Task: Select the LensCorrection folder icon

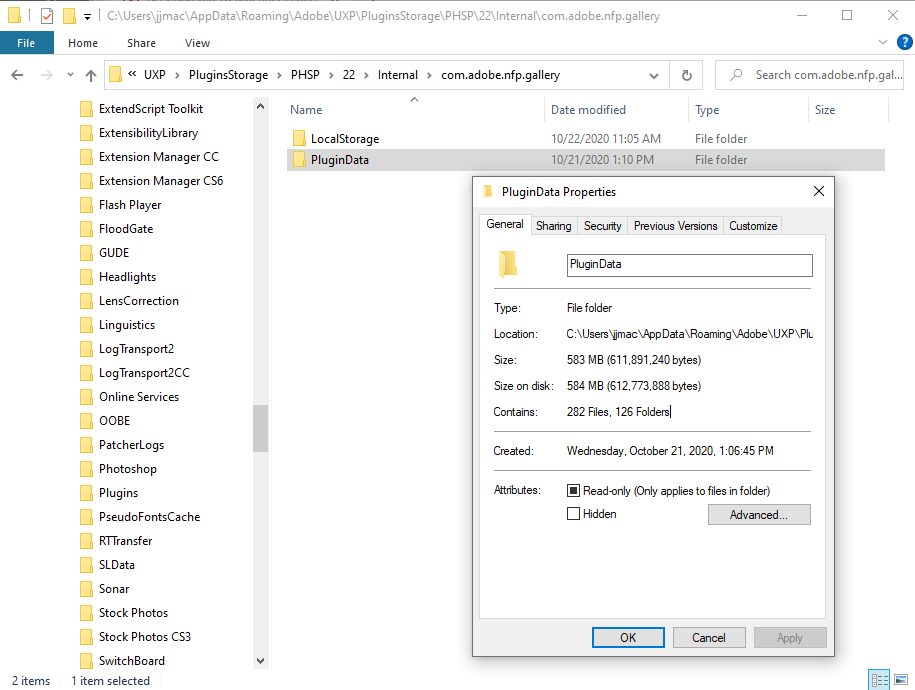Action: point(86,301)
